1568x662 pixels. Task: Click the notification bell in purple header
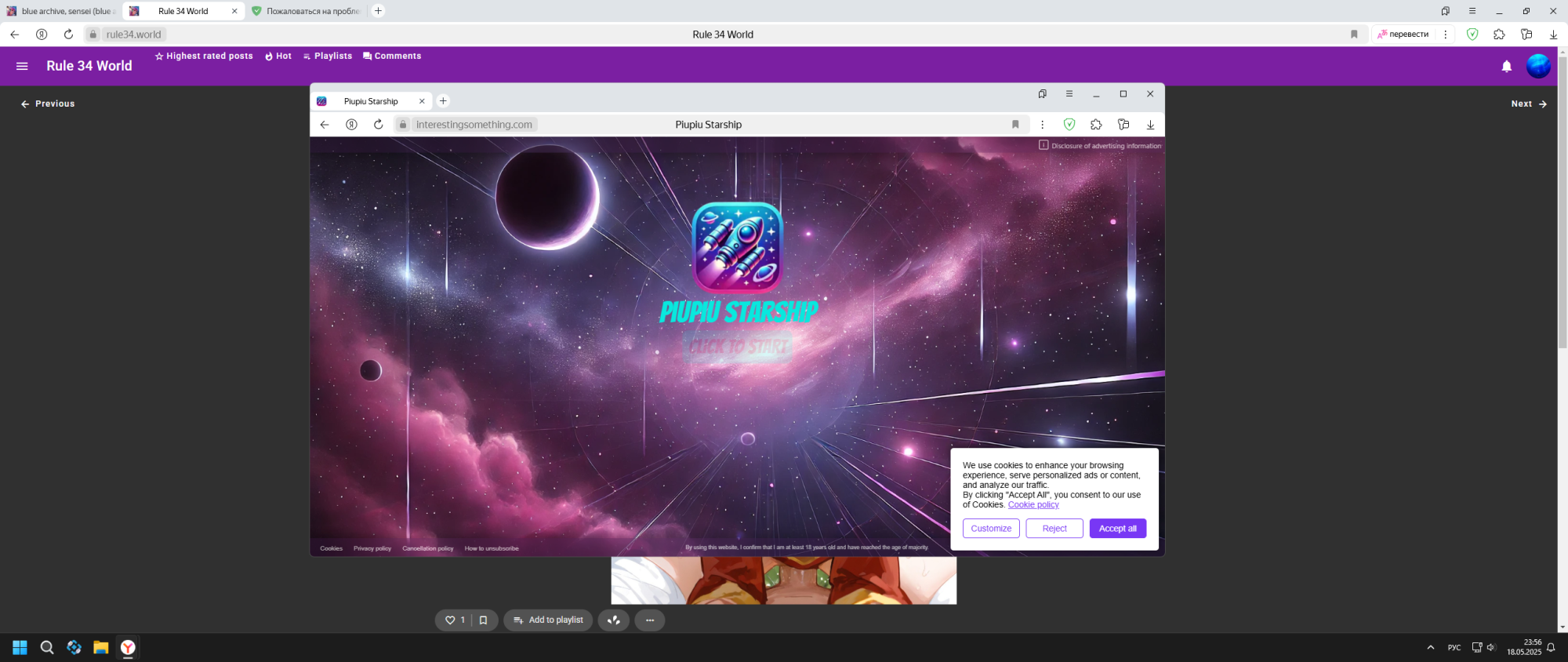click(1506, 67)
